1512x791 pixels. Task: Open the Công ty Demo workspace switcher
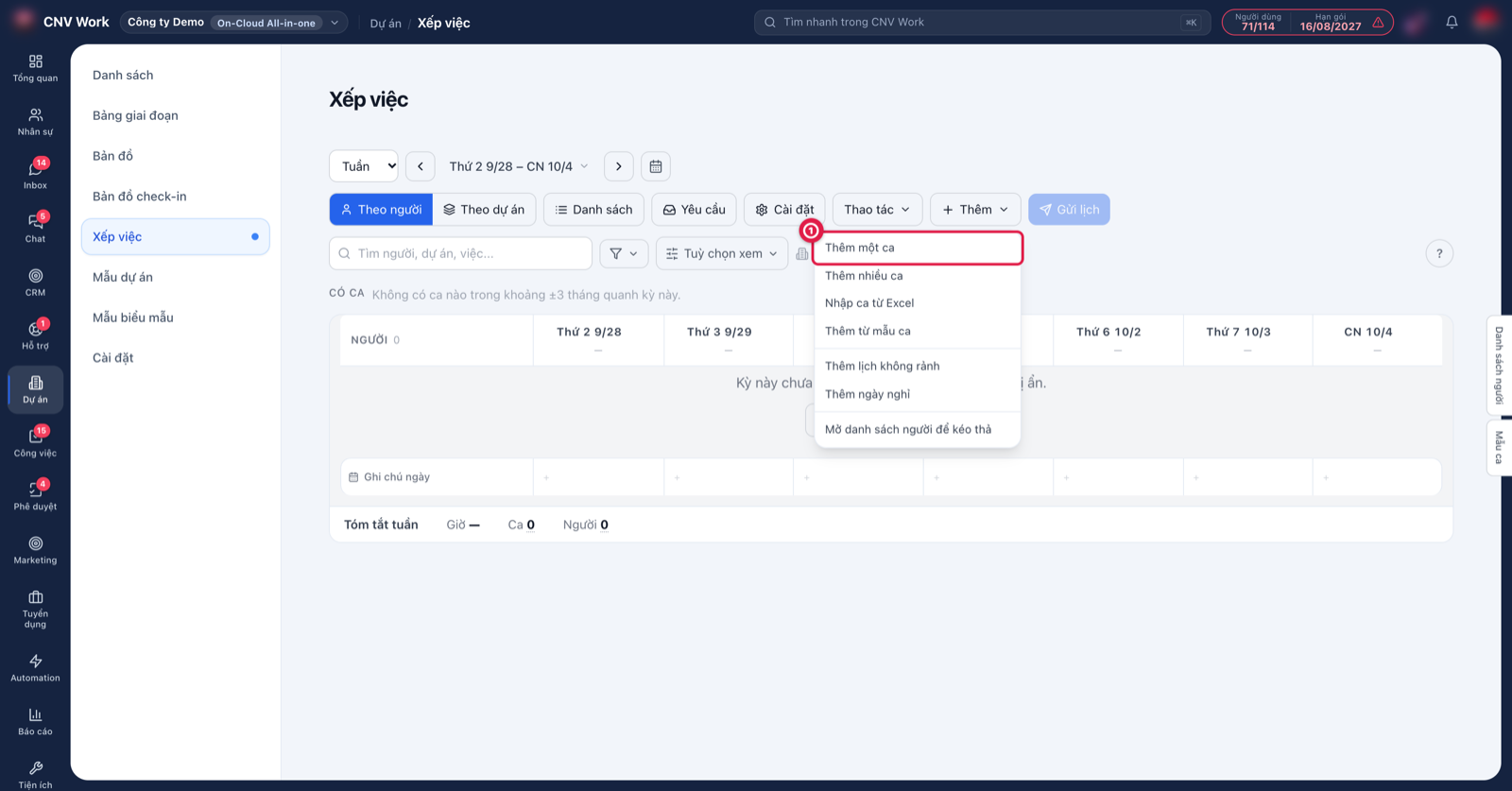(233, 22)
